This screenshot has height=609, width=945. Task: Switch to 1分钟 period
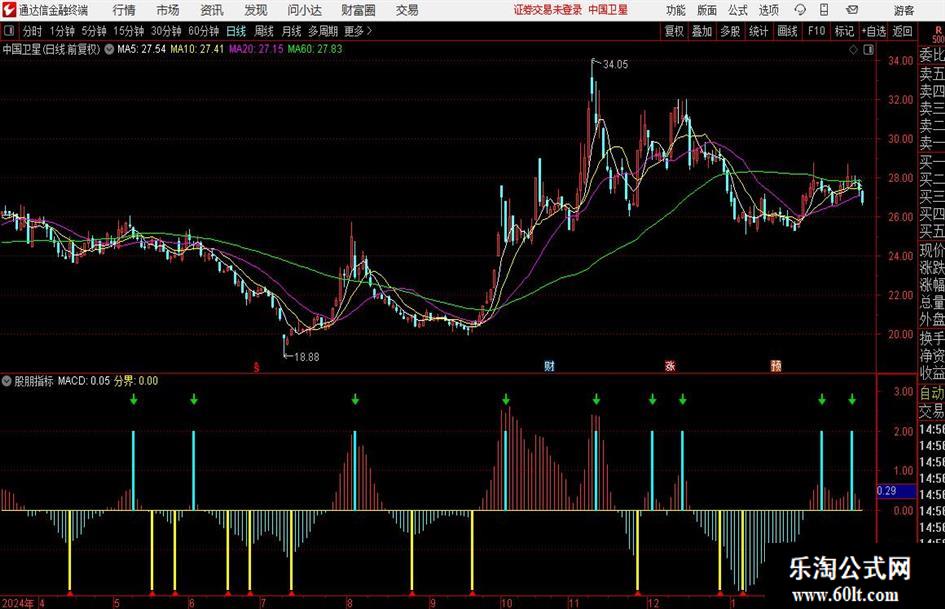[x=62, y=31]
